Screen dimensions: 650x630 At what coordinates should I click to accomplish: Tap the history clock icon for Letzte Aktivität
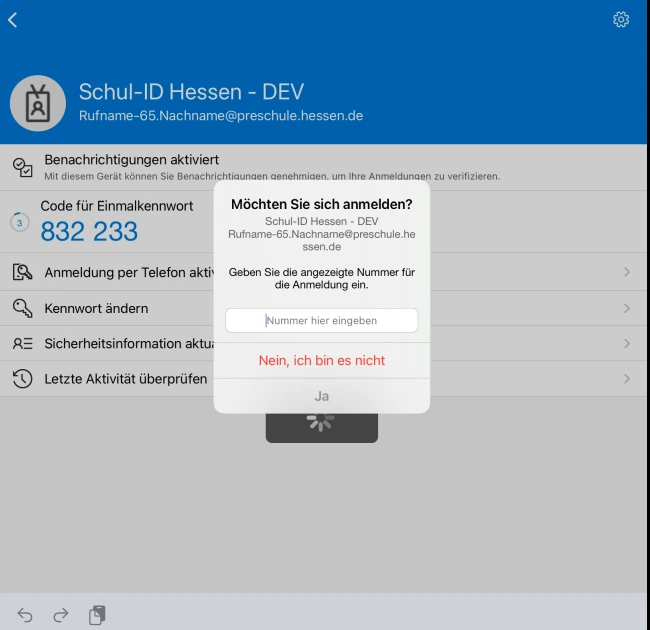(22, 378)
